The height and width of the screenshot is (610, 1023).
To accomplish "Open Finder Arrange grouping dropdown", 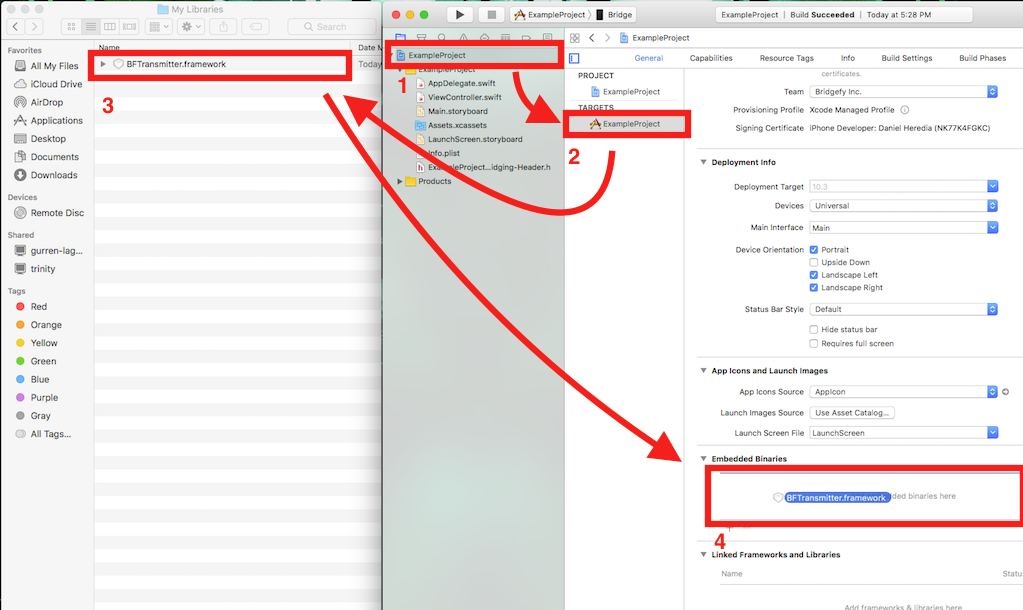I will point(159,27).
